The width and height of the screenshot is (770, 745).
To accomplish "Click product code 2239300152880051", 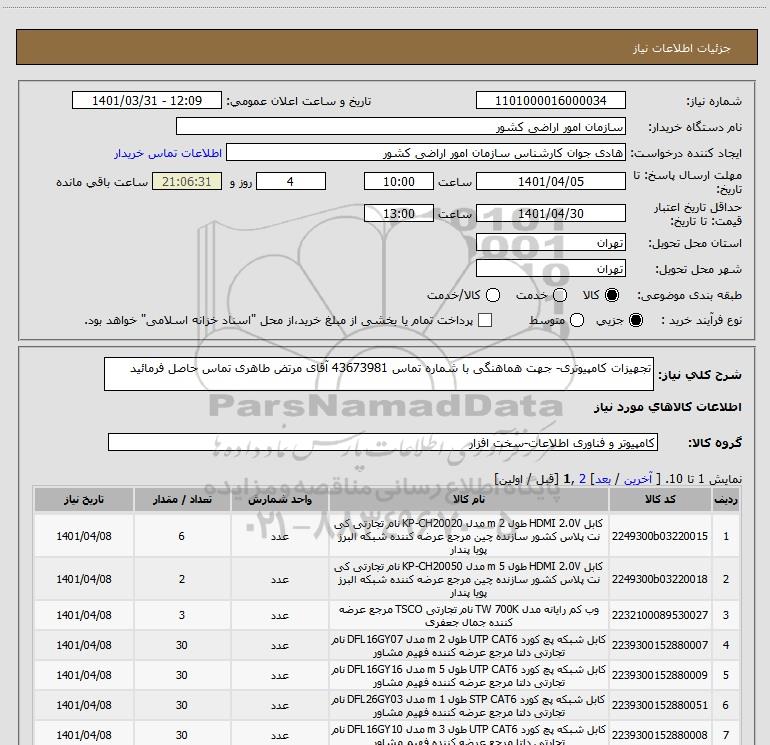I will [660, 705].
